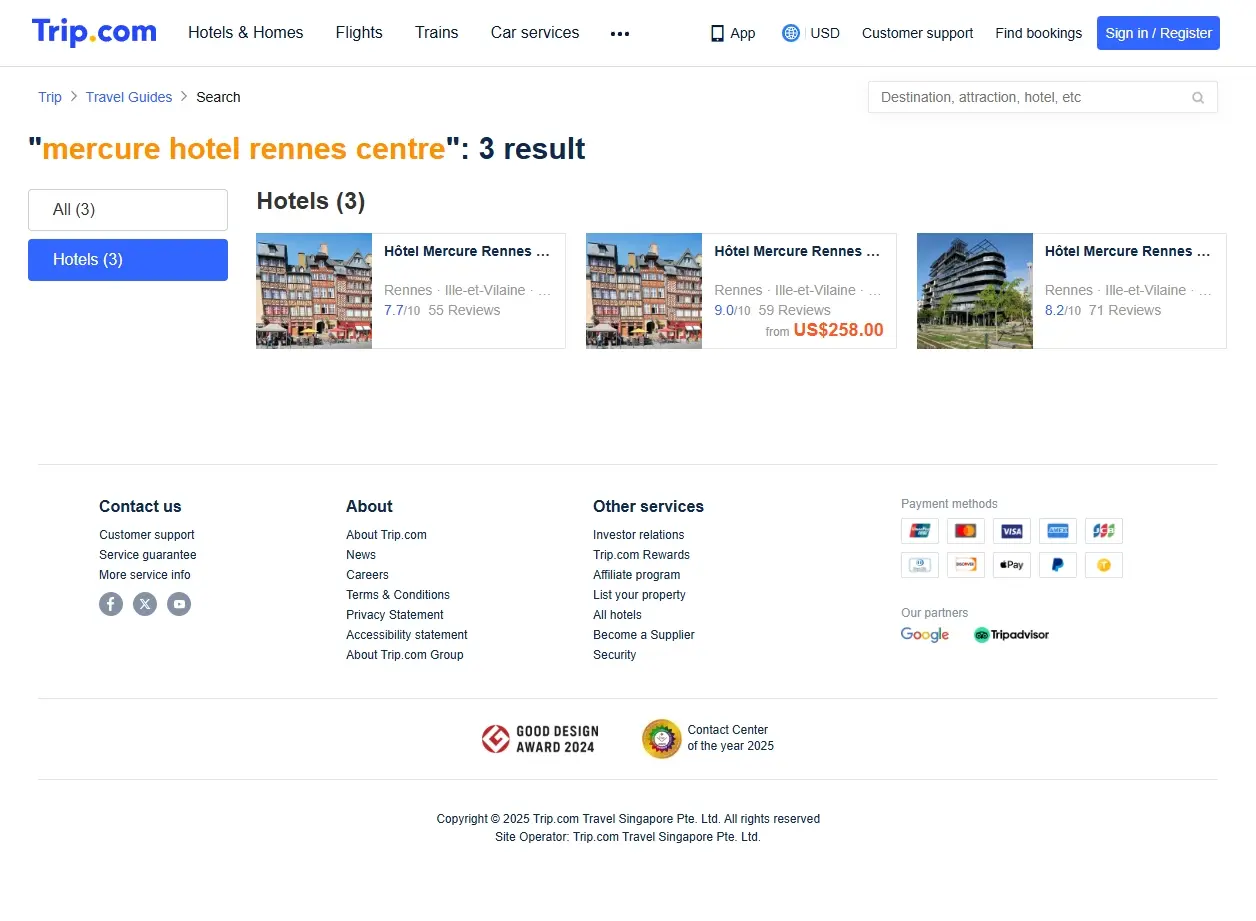
Task: Click the Apple Pay payment icon
Action: click(1012, 565)
